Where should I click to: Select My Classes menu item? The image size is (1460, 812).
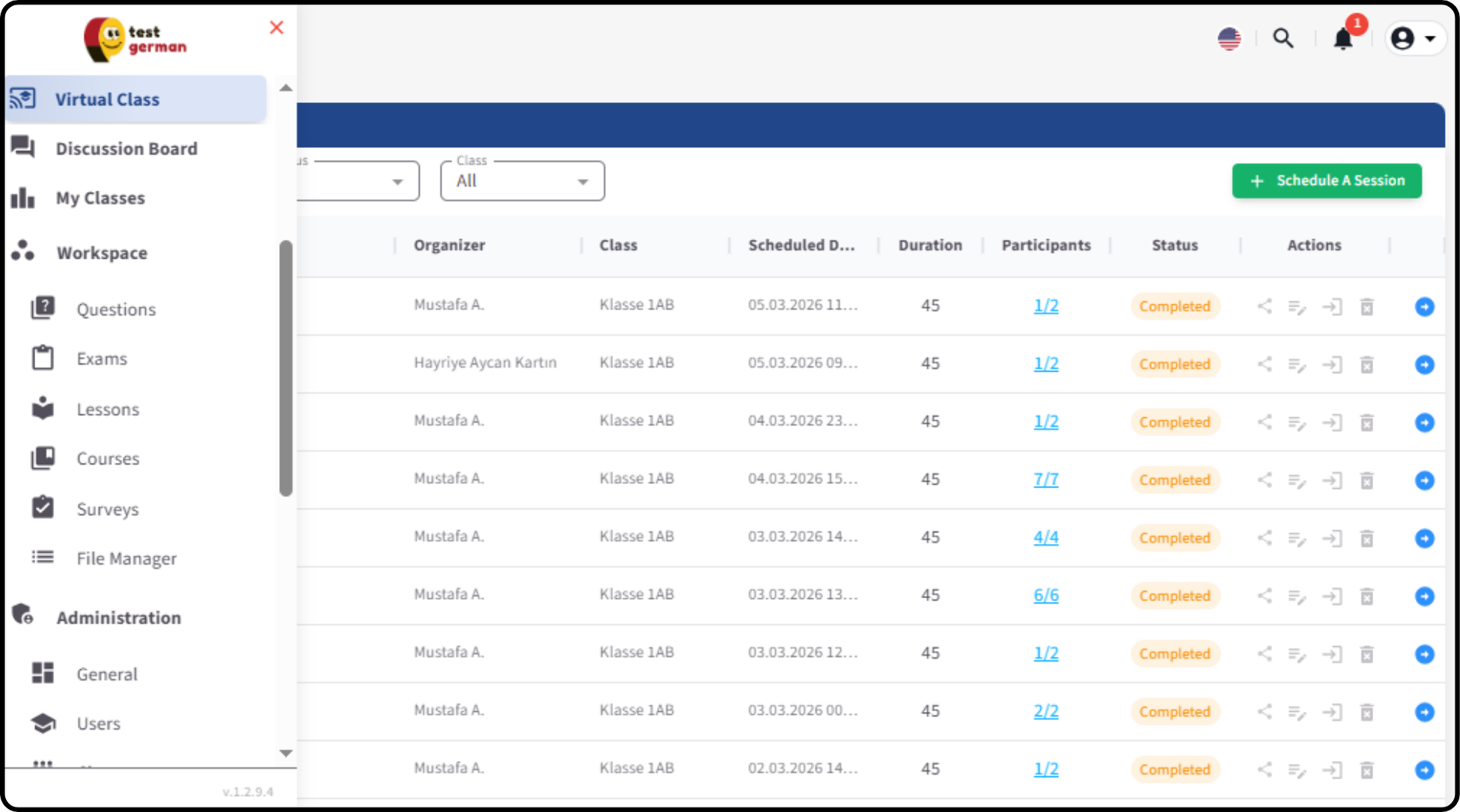100,198
